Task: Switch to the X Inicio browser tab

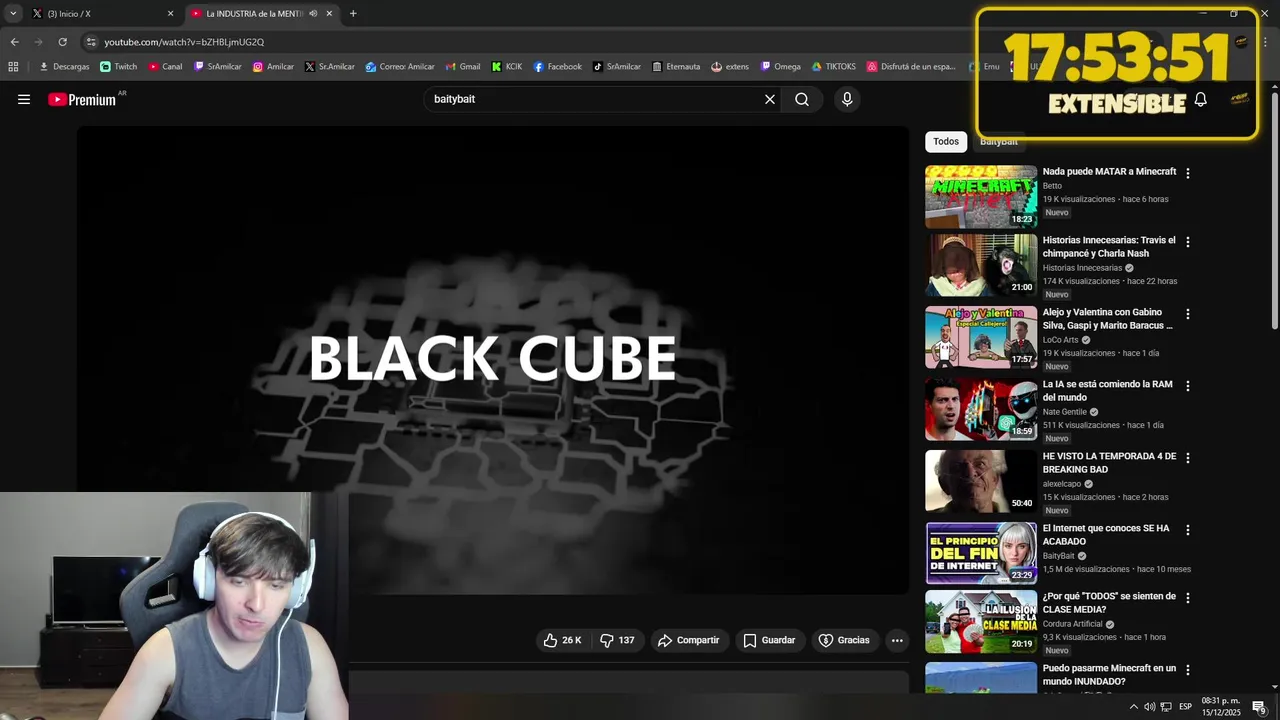Action: point(100,14)
